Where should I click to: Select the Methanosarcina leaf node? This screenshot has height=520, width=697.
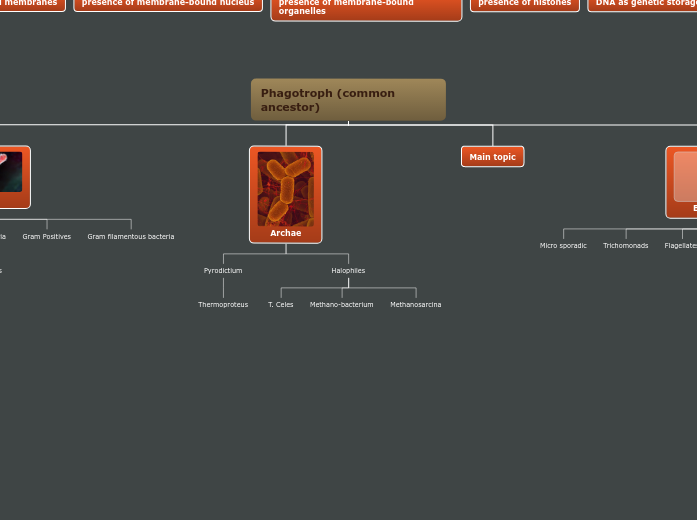click(x=415, y=305)
